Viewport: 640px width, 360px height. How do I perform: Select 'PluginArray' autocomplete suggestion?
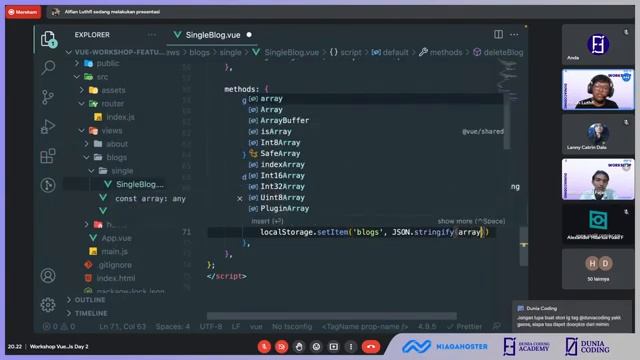[x=376, y=209]
